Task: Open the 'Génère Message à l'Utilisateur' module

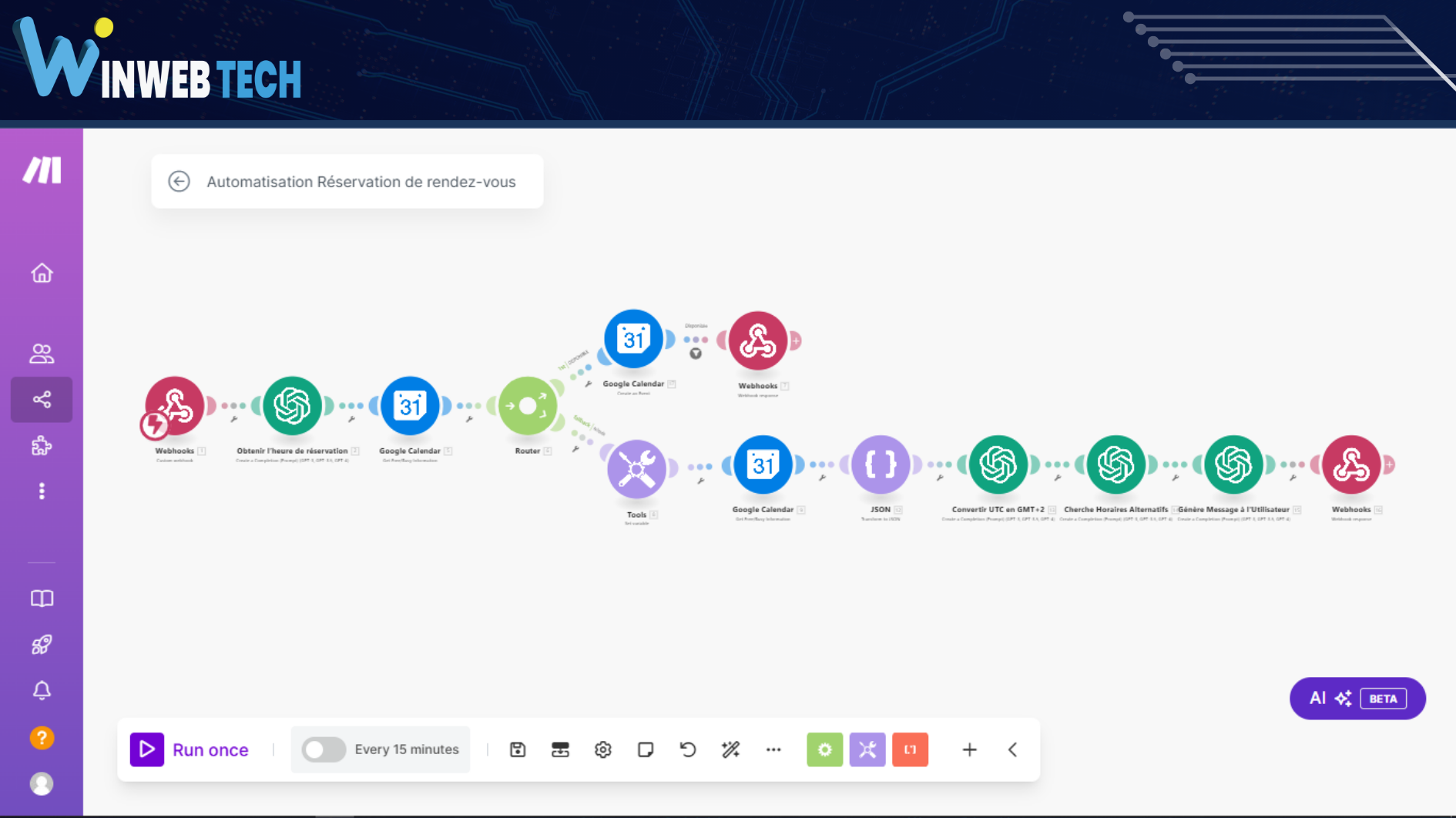Action: [x=1233, y=464]
